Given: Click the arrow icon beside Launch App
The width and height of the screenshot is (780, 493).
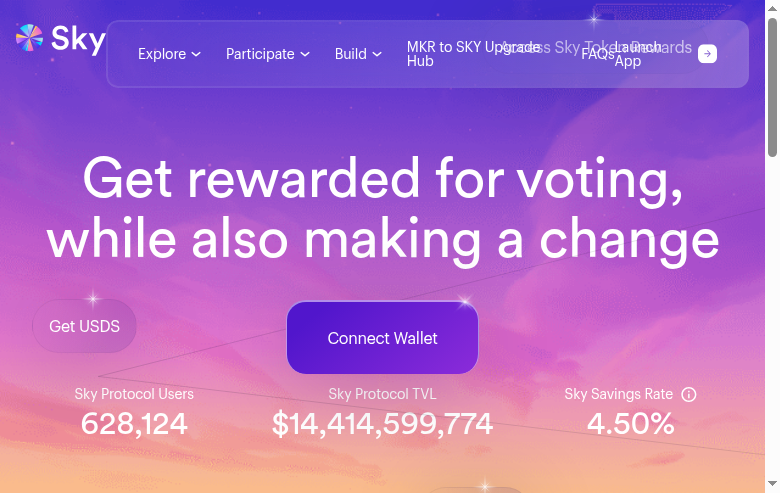Looking at the screenshot, I should pyautogui.click(x=707, y=54).
